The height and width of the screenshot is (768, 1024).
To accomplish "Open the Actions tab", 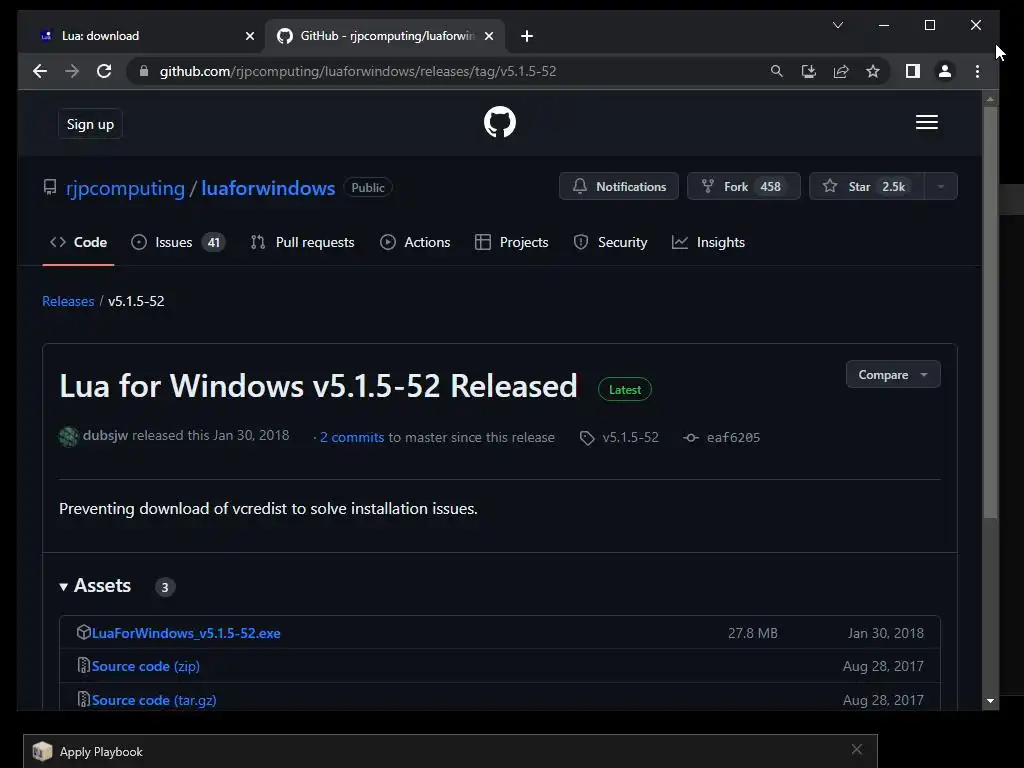I will click(x=415, y=242).
